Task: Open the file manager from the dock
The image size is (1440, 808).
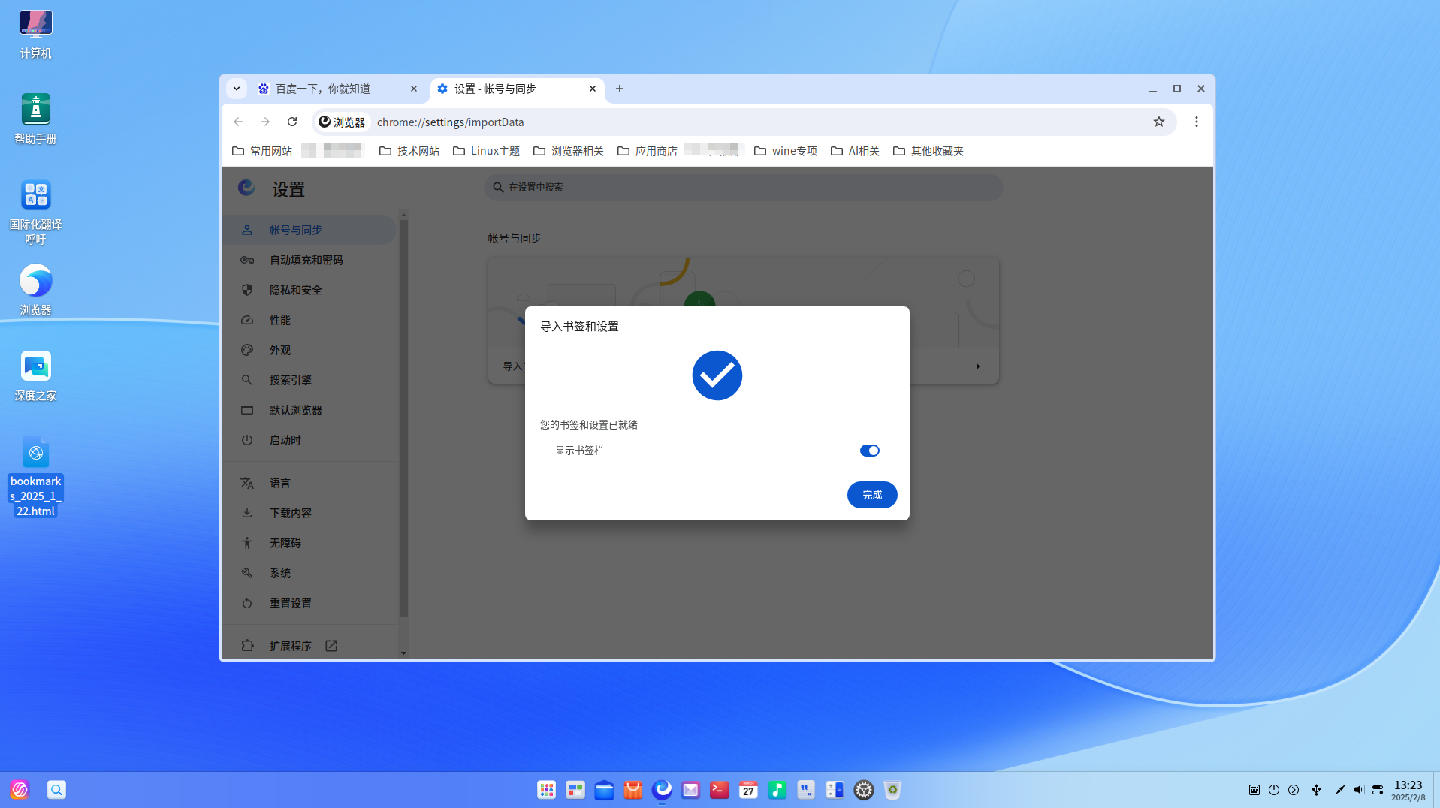Action: click(x=604, y=790)
